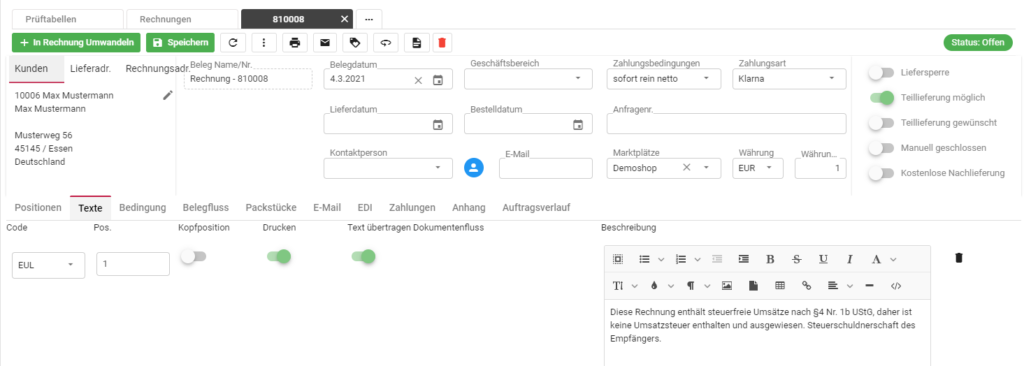Click the Speichern button
This screenshot has height=366, width=1024.
click(180, 42)
